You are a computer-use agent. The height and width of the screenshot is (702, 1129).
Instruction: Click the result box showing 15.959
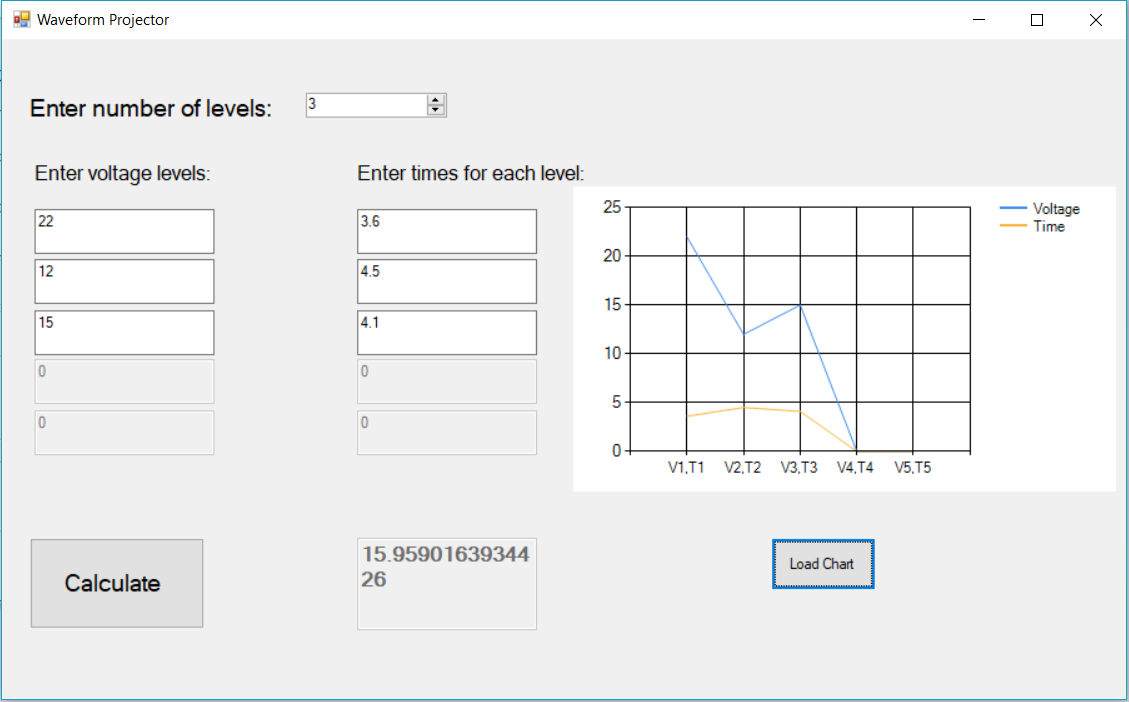tap(446, 583)
